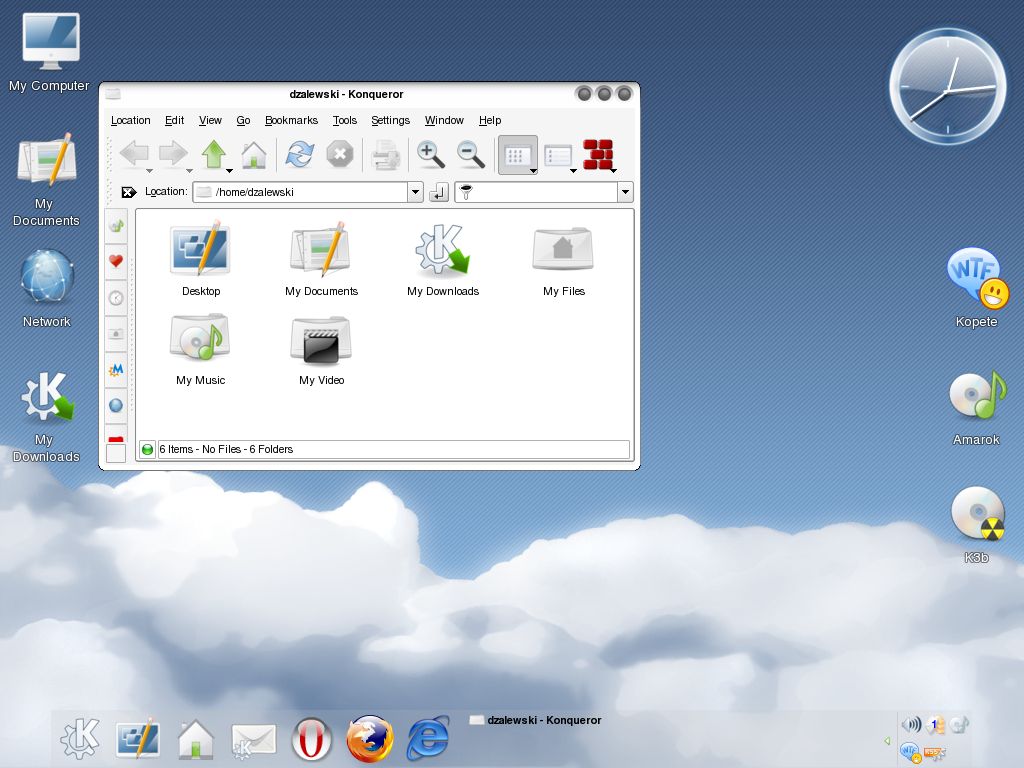
Task: Open the Home location toolbar icon
Action: 253,155
